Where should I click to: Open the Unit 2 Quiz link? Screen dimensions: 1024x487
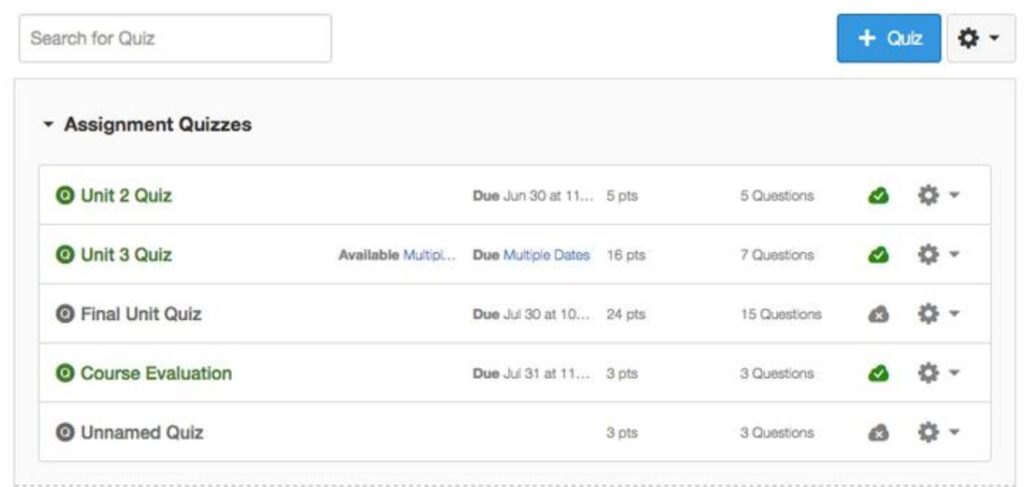tap(126, 195)
